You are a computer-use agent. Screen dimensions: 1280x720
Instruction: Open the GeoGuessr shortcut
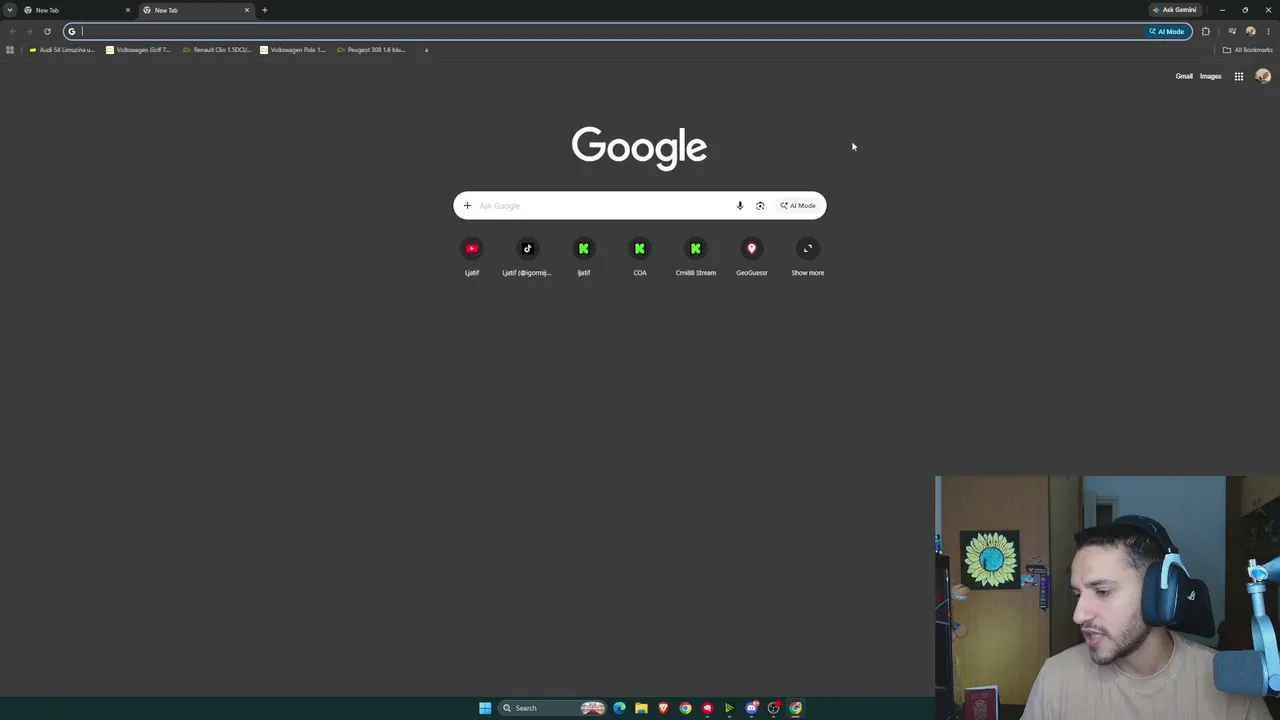pyautogui.click(x=752, y=257)
